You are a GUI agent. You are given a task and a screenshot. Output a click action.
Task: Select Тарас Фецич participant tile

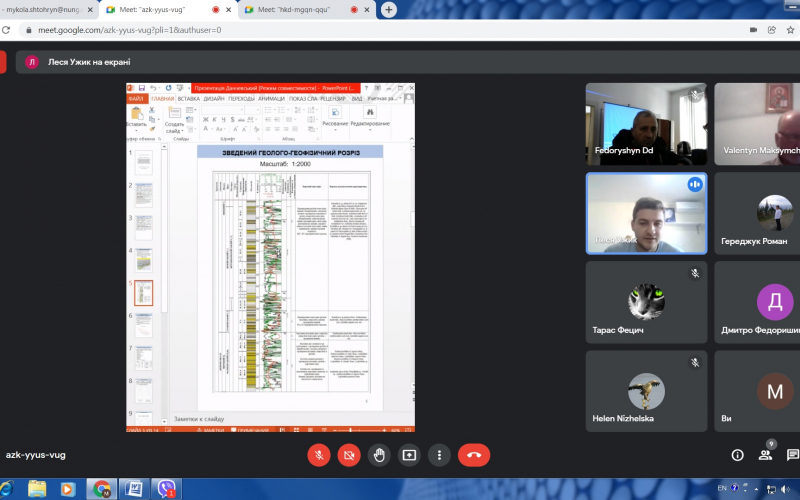(646, 300)
